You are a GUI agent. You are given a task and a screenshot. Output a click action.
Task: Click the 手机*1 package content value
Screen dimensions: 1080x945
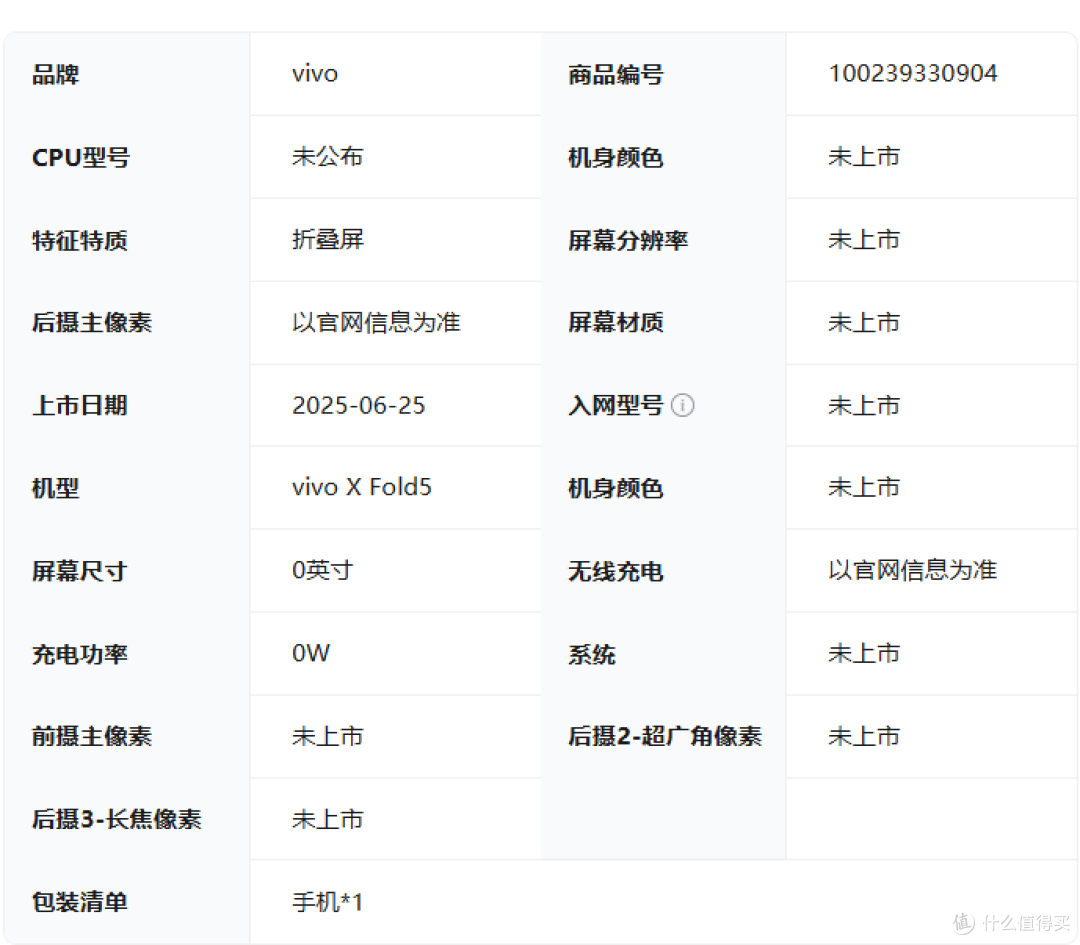click(x=327, y=902)
